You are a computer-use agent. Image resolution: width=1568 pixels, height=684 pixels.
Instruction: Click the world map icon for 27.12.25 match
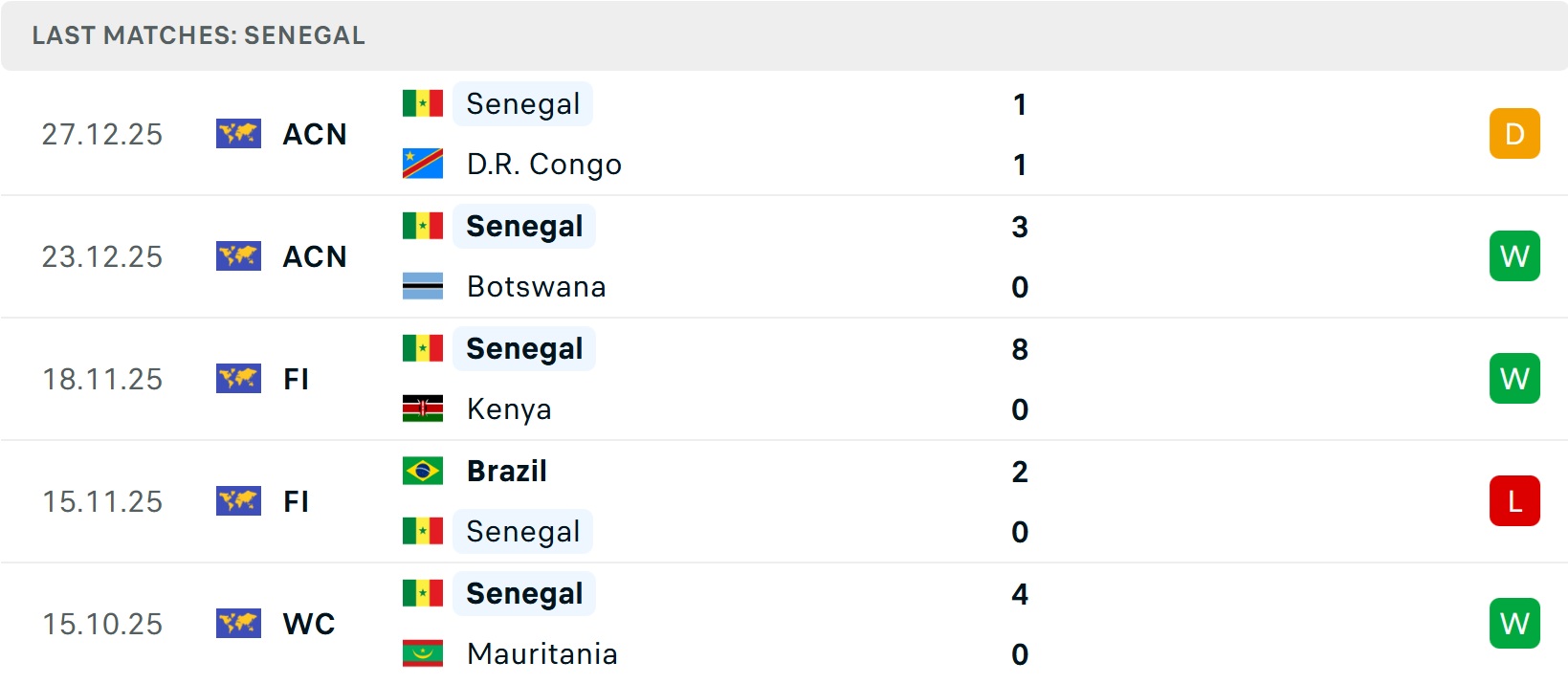(x=238, y=134)
